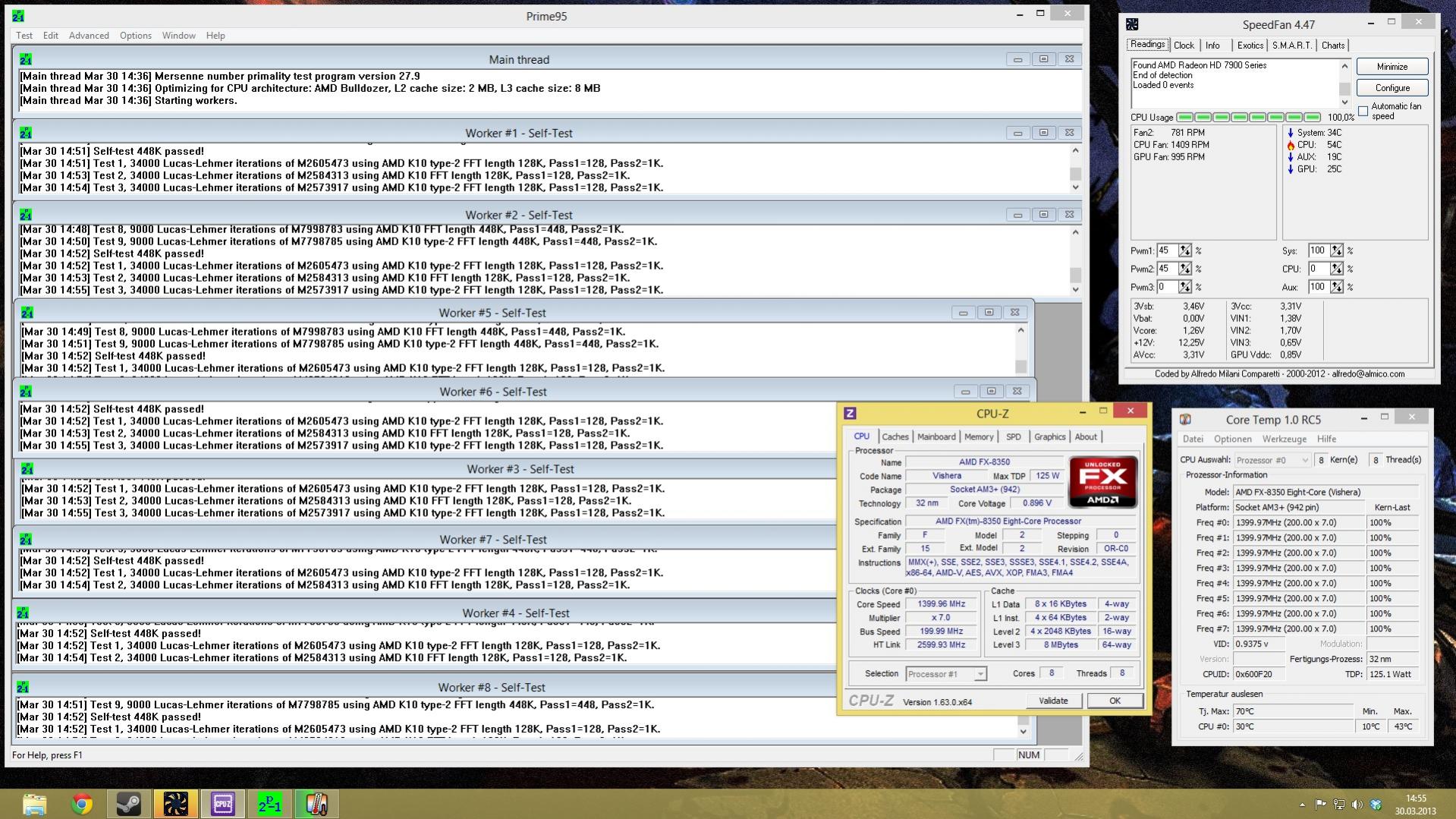The image size is (1456, 819).
Task: Click the Main thread window icon
Action: [26, 59]
